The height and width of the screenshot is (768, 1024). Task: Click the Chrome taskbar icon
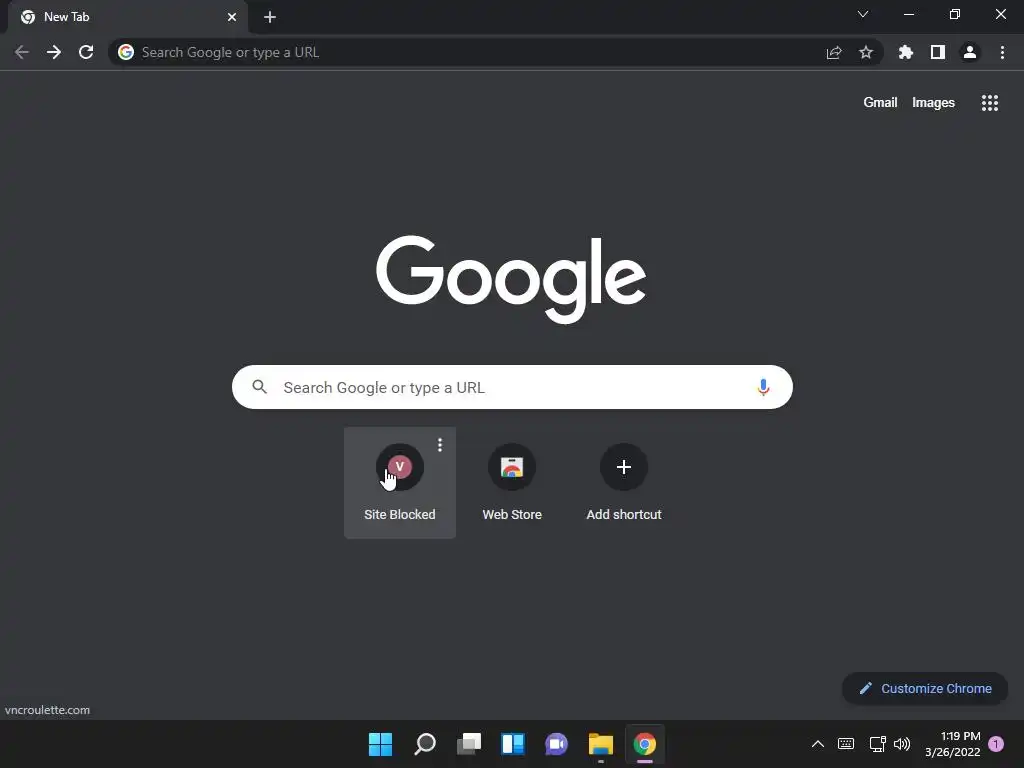point(645,744)
